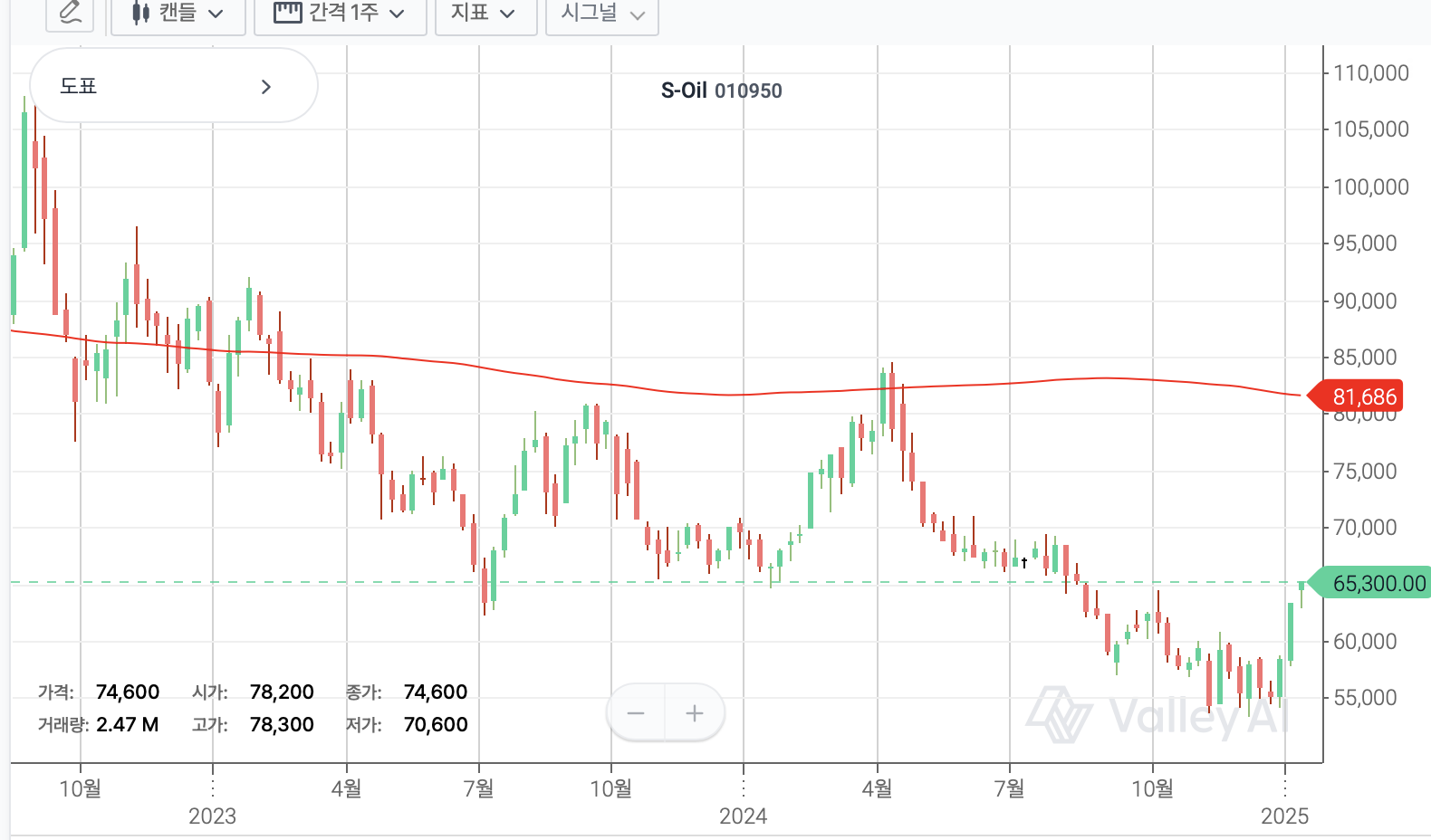The height and width of the screenshot is (840, 1431).
Task: Open the 간격 1주 interval dropdown
Action: (x=341, y=13)
